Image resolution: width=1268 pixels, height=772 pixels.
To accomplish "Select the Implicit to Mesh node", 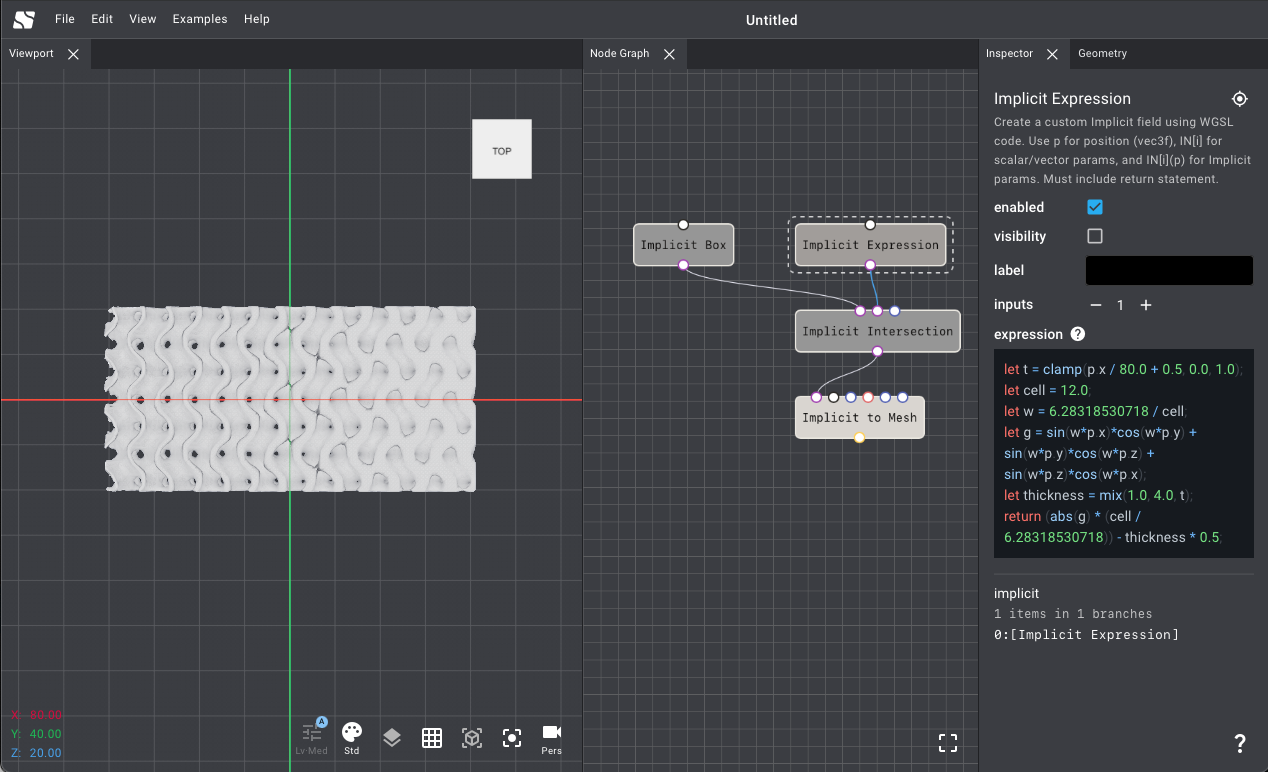I will coord(860,417).
